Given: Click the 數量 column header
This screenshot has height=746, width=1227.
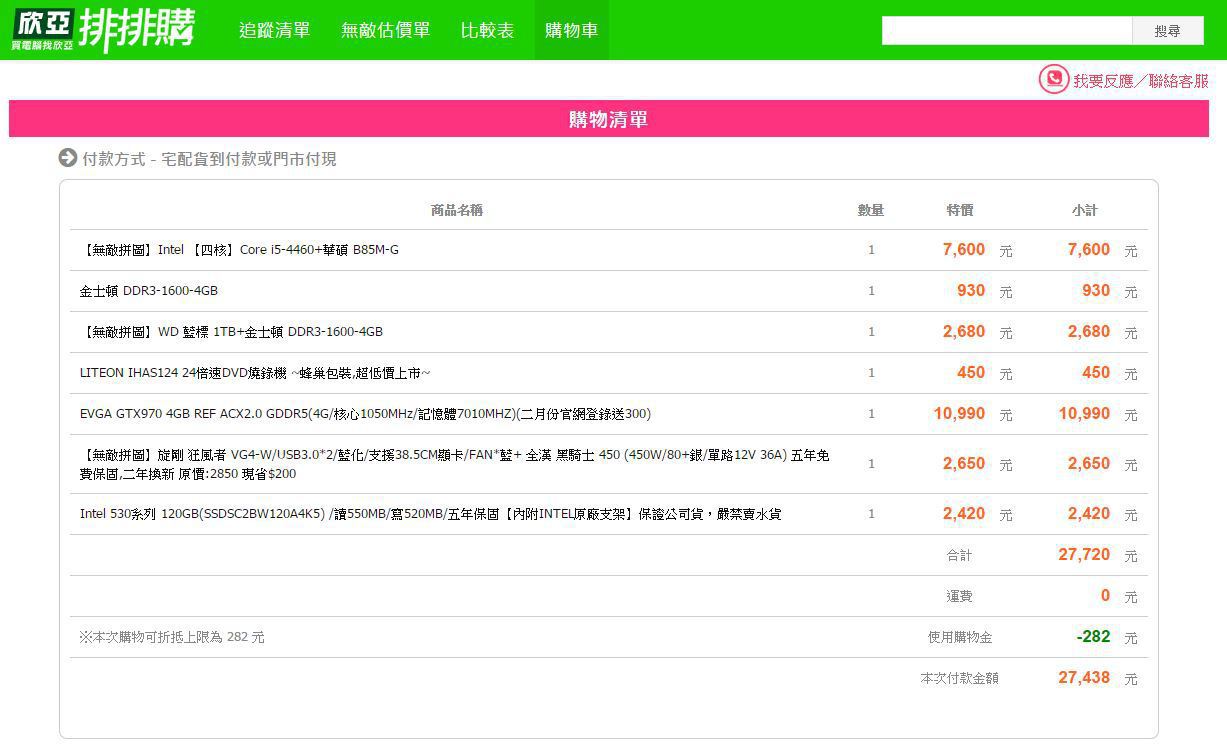Looking at the screenshot, I should pyautogui.click(x=871, y=210).
